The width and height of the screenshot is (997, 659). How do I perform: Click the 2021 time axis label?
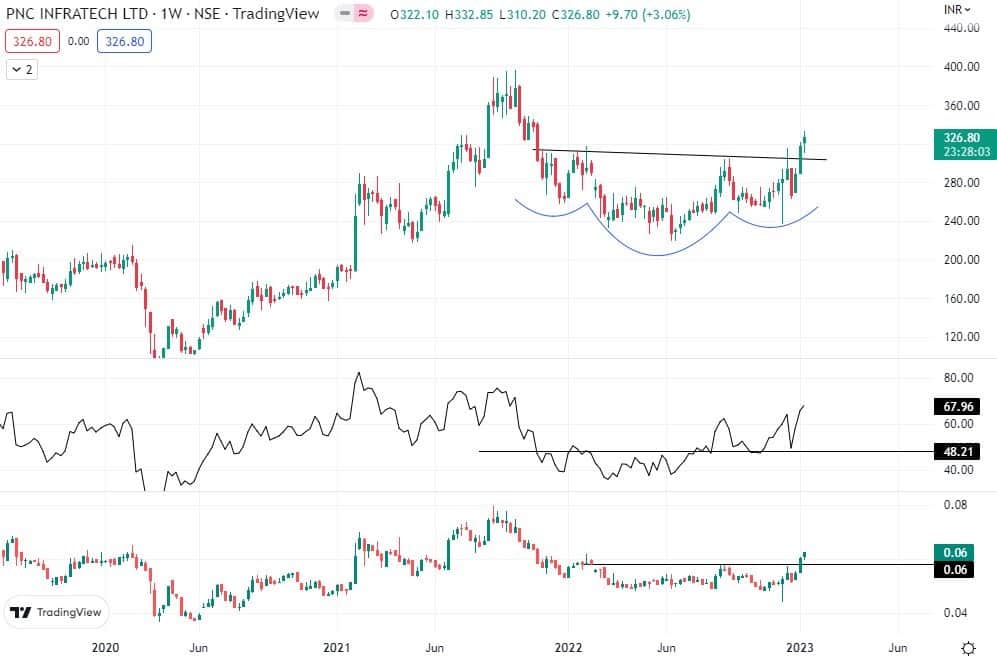coord(338,647)
